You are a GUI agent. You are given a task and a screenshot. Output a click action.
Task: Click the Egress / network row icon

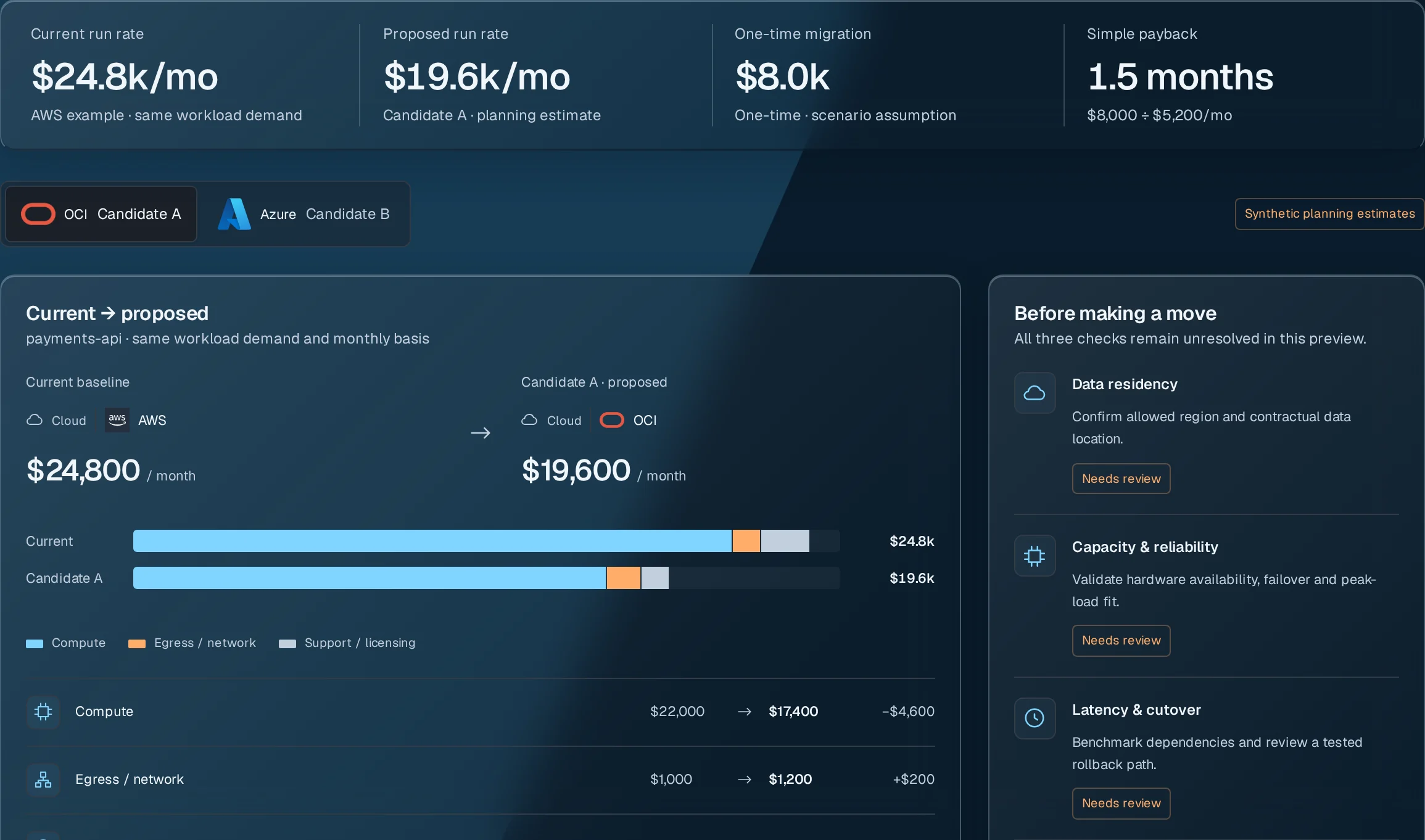[x=43, y=780]
